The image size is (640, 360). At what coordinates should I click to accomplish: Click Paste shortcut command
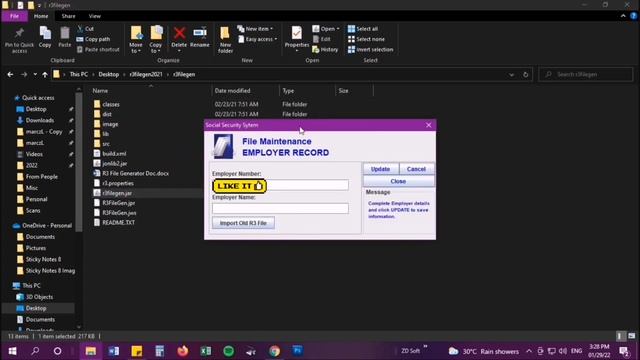98,49
